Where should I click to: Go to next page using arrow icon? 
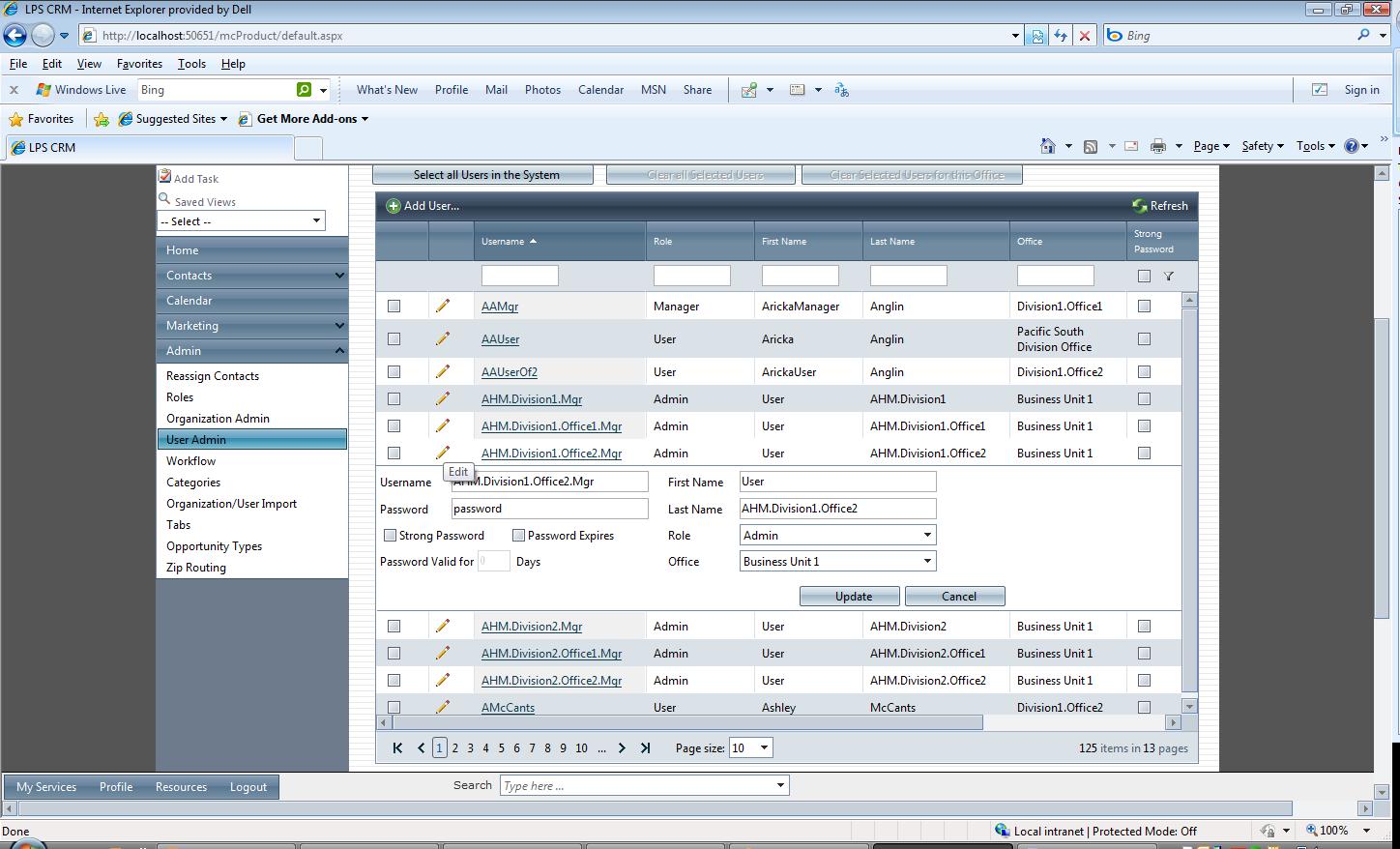coord(622,747)
